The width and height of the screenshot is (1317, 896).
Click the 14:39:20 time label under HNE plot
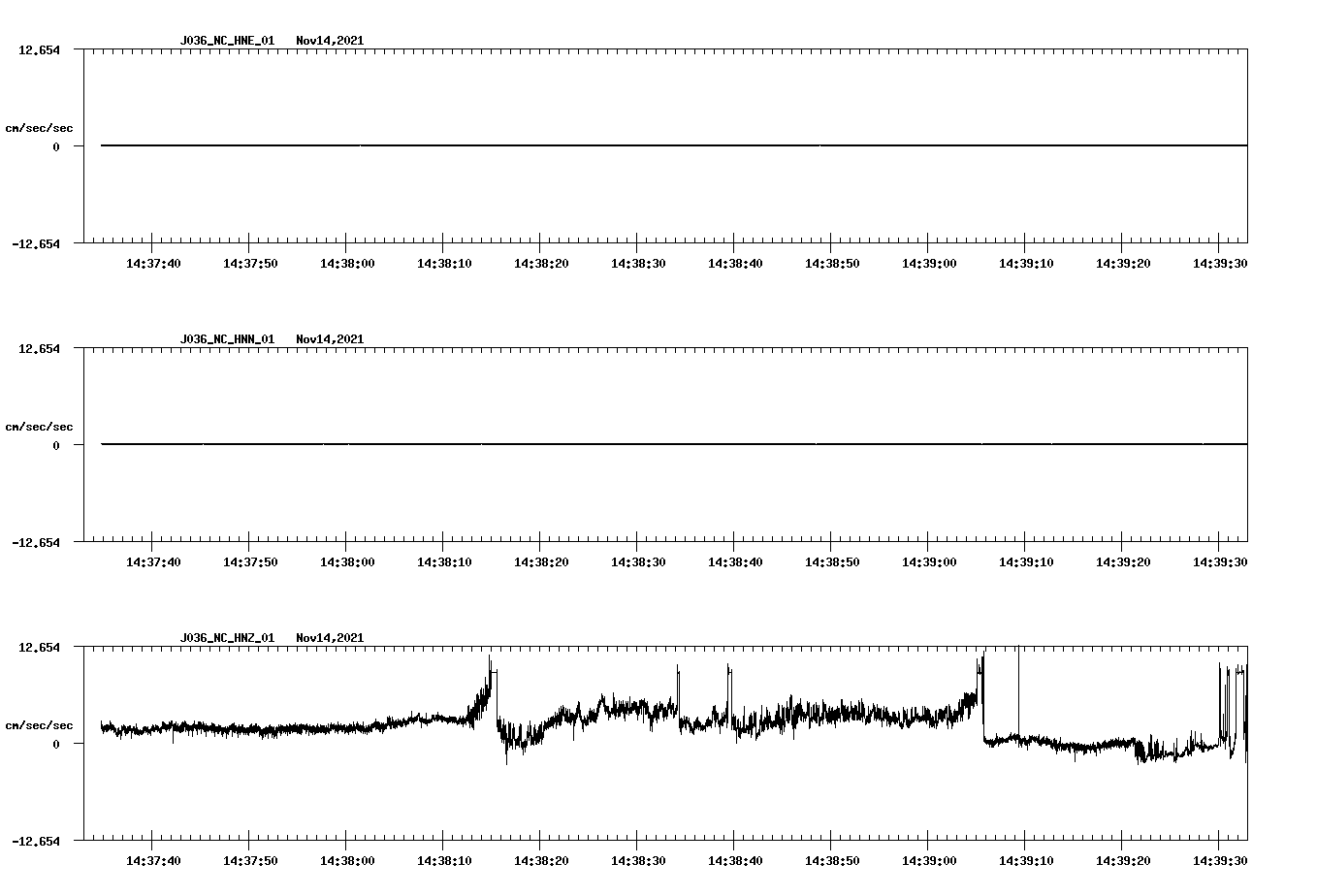coord(1123,264)
